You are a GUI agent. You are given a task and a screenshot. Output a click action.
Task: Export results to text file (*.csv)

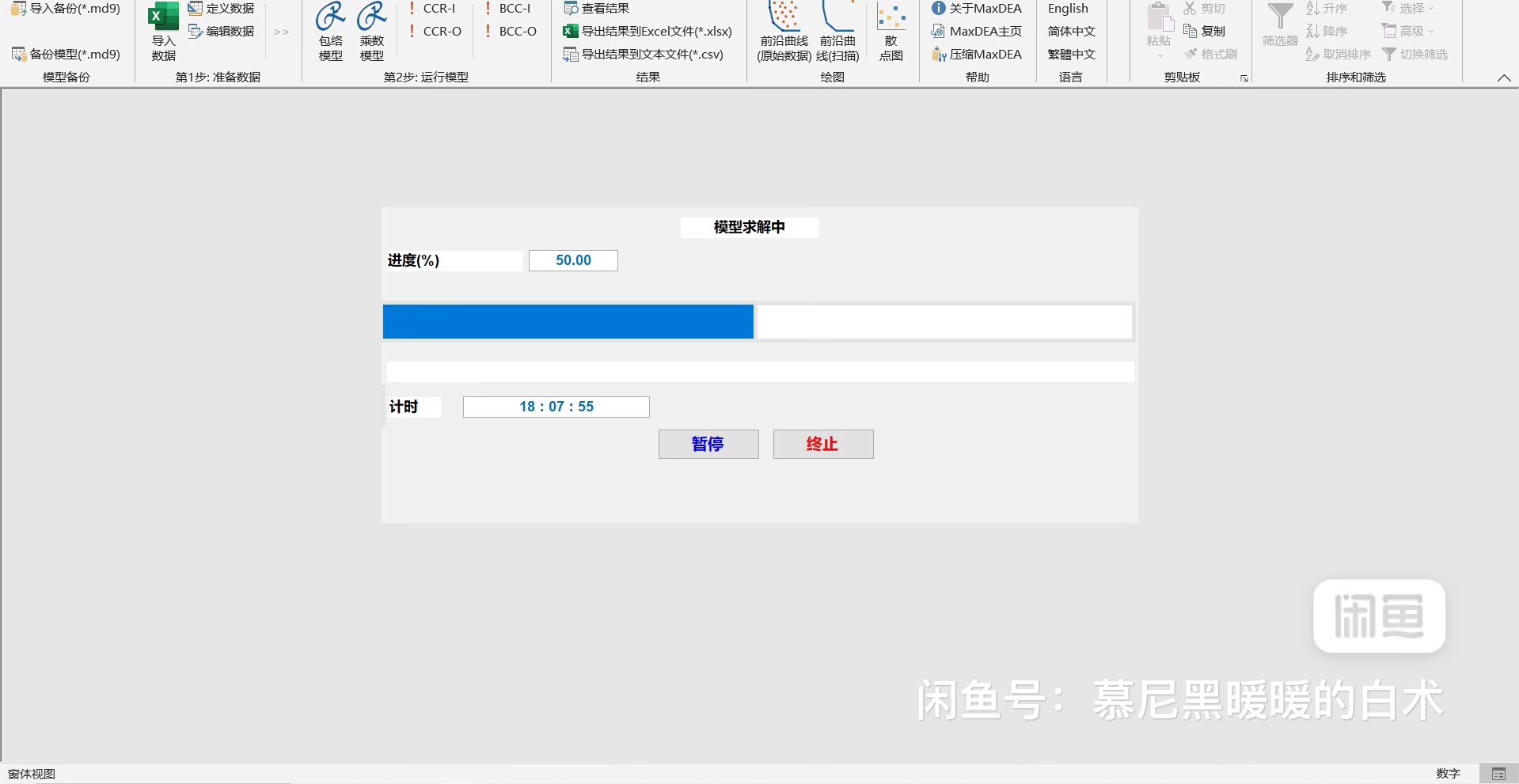[x=644, y=54]
